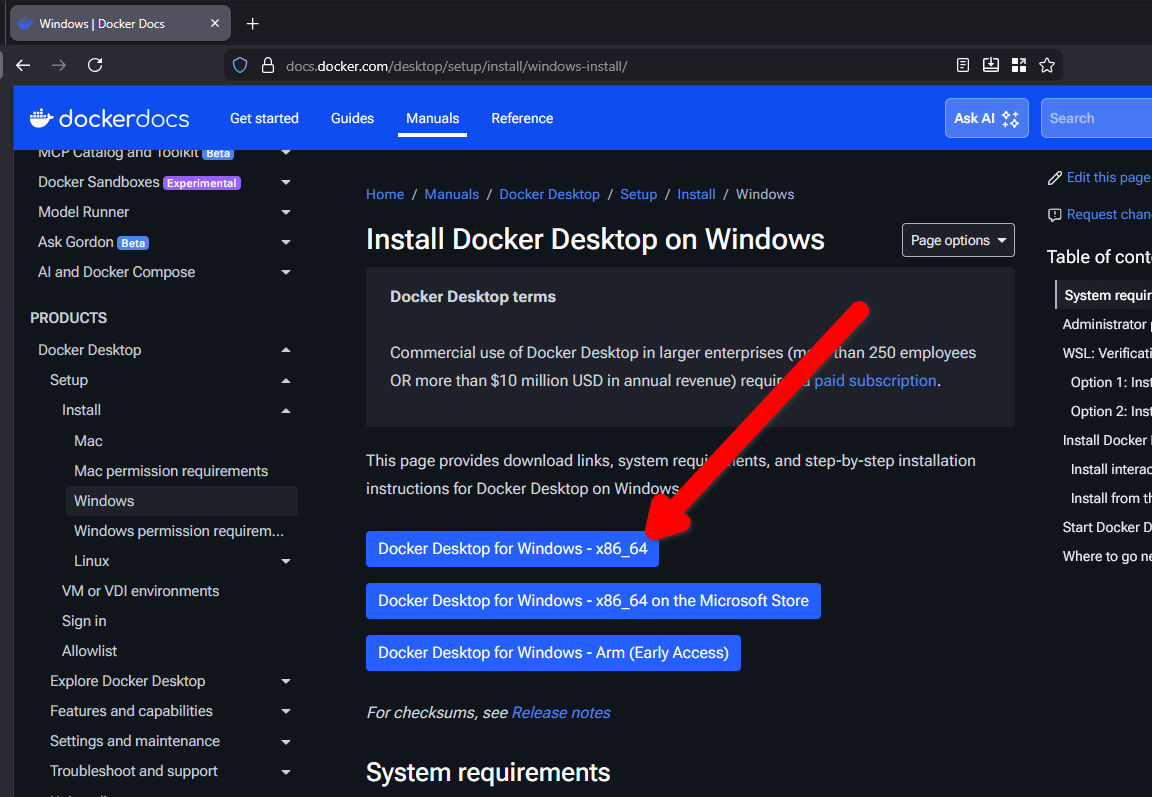Download Docker Desktop for Windows x86_64
Image resolution: width=1152 pixels, height=797 pixels.
[512, 549]
